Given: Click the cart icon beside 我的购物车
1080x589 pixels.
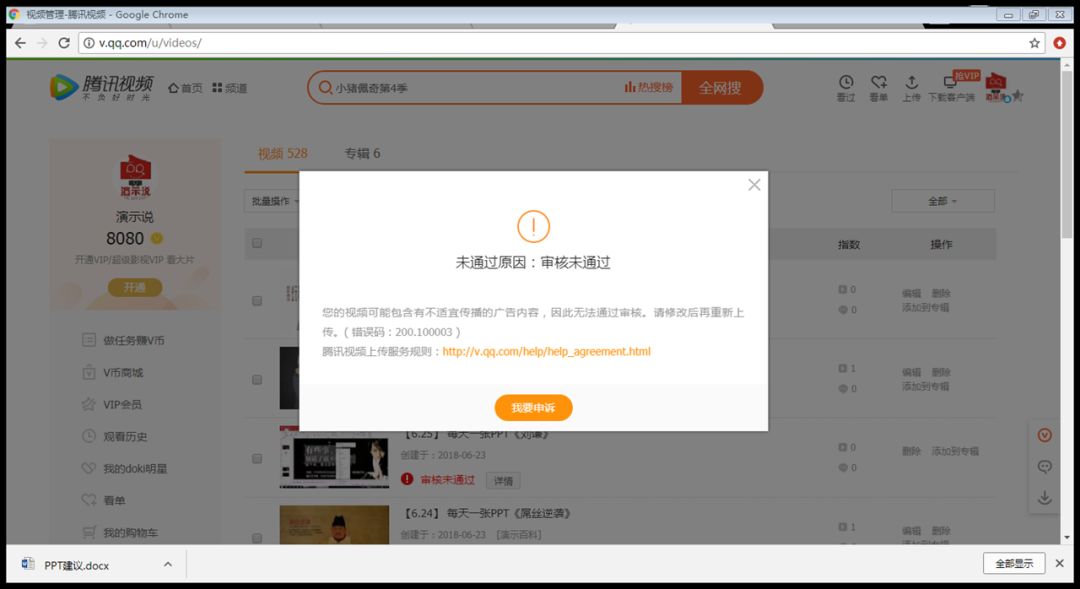Looking at the screenshot, I should point(89,533).
